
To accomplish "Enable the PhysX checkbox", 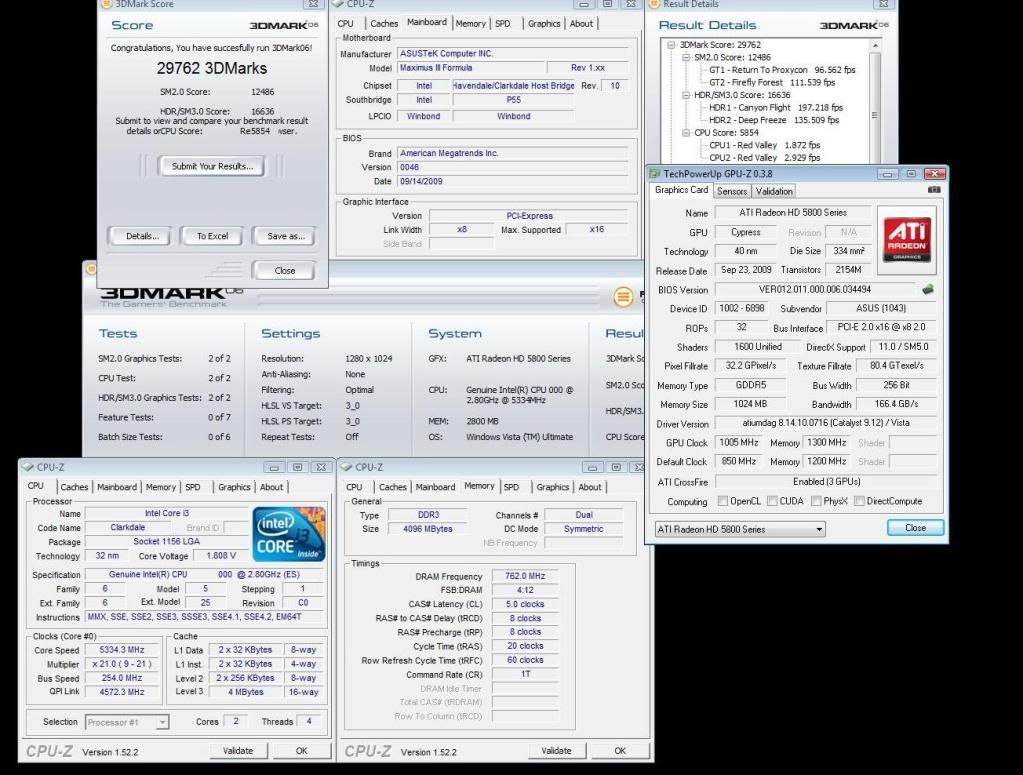I will click(816, 501).
